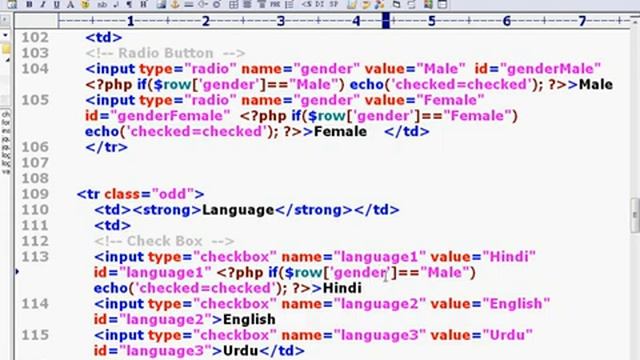Click the plain text 'Male' ending line 104
Viewport: 640px width, 360px height.
(596, 84)
